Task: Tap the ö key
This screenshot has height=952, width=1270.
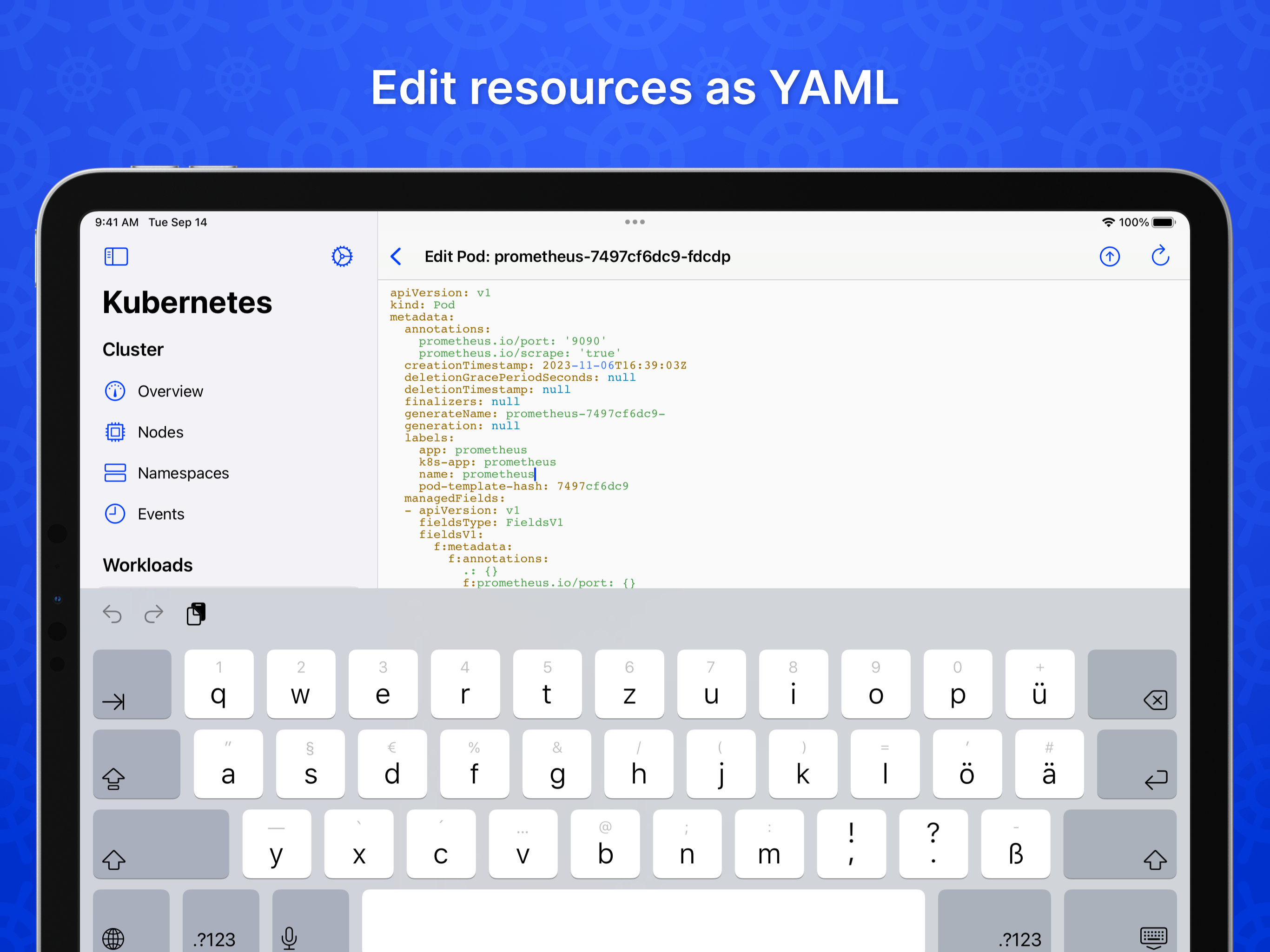Action: coord(967,764)
